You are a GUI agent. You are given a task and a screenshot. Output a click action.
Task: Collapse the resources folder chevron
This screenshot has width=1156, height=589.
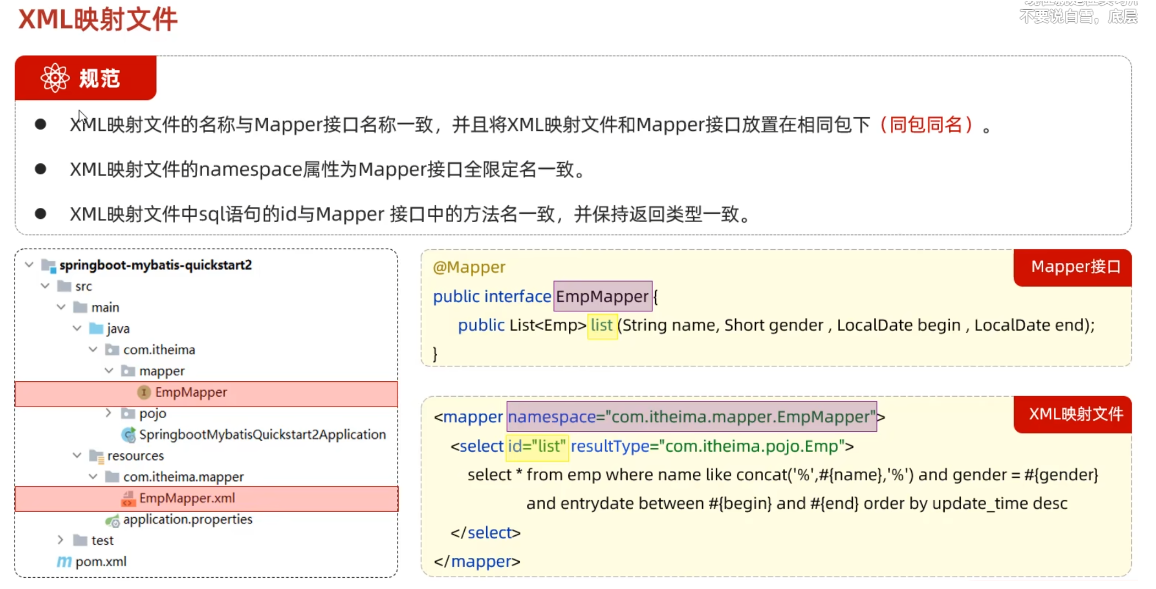point(77,456)
